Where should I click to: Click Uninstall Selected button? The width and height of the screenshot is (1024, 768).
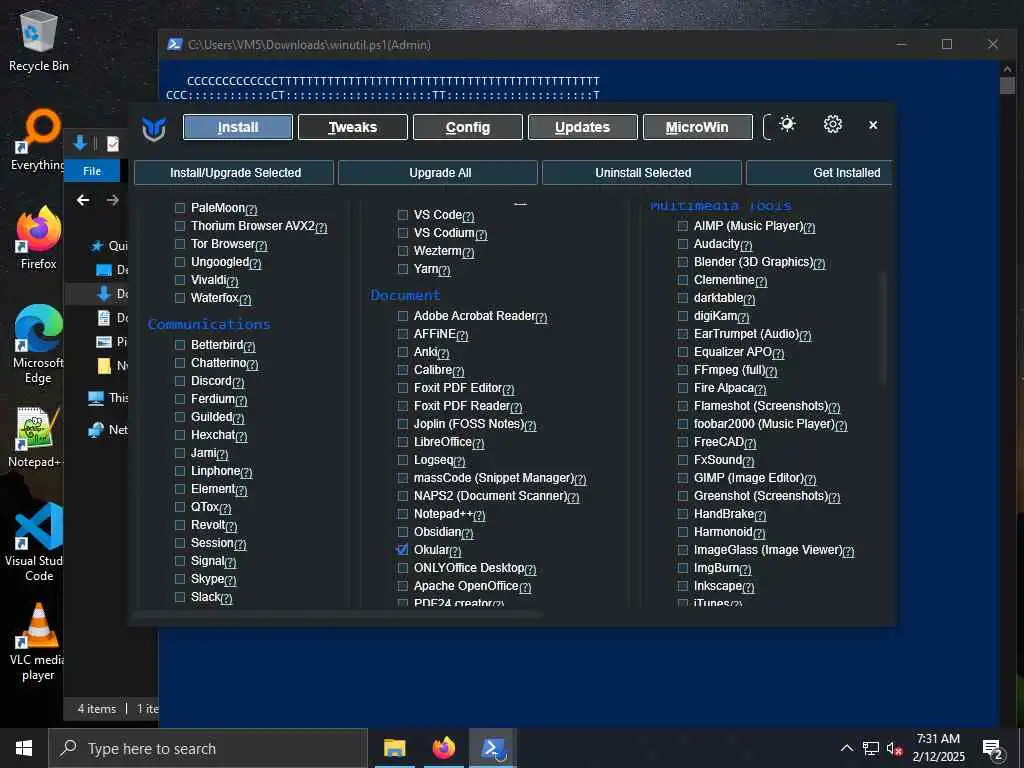tap(642, 173)
